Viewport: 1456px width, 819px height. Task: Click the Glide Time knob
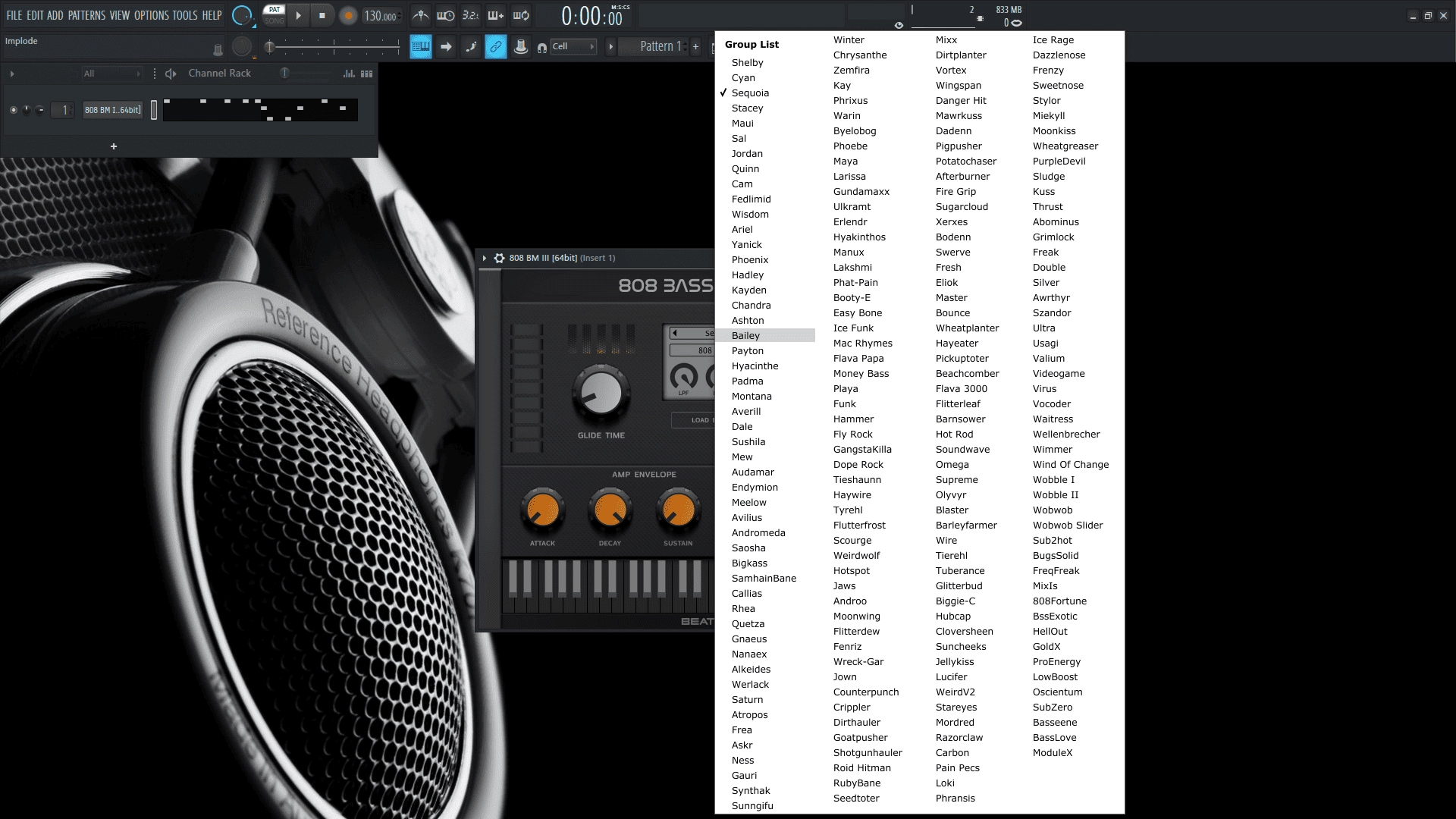601,393
